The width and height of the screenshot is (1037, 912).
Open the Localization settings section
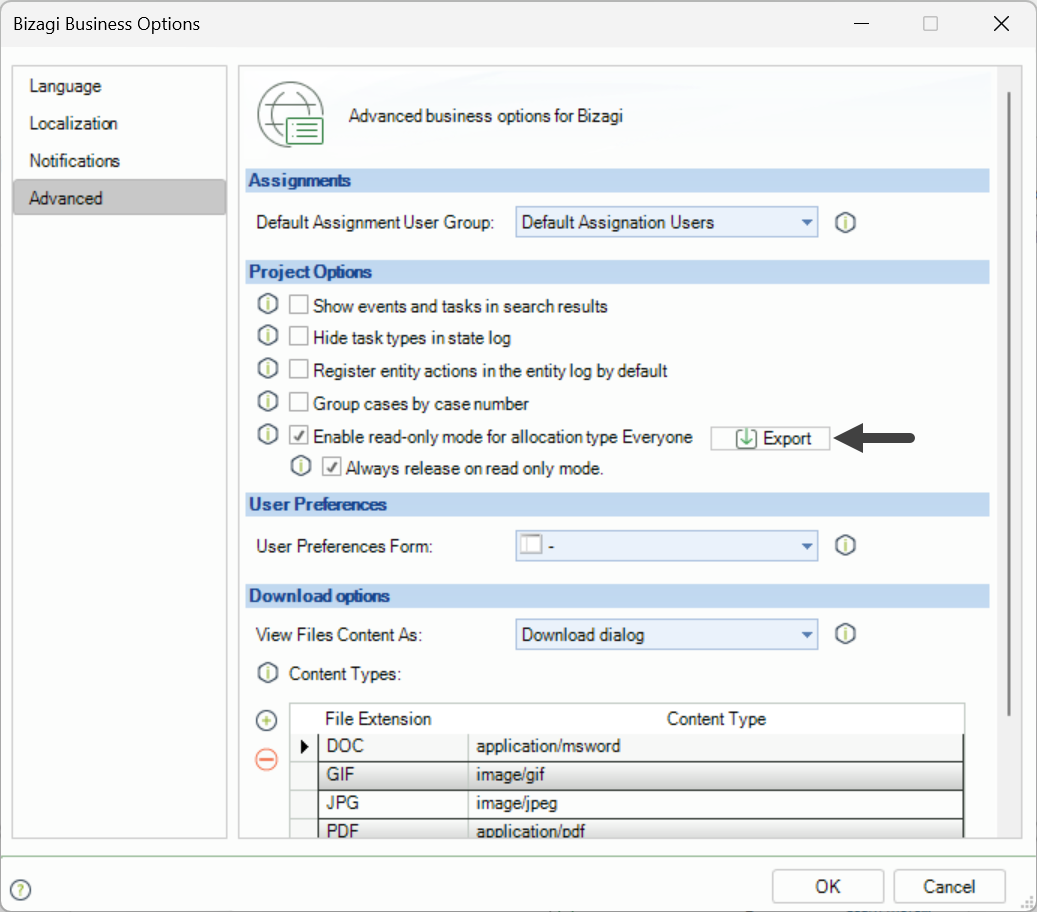(x=119, y=124)
